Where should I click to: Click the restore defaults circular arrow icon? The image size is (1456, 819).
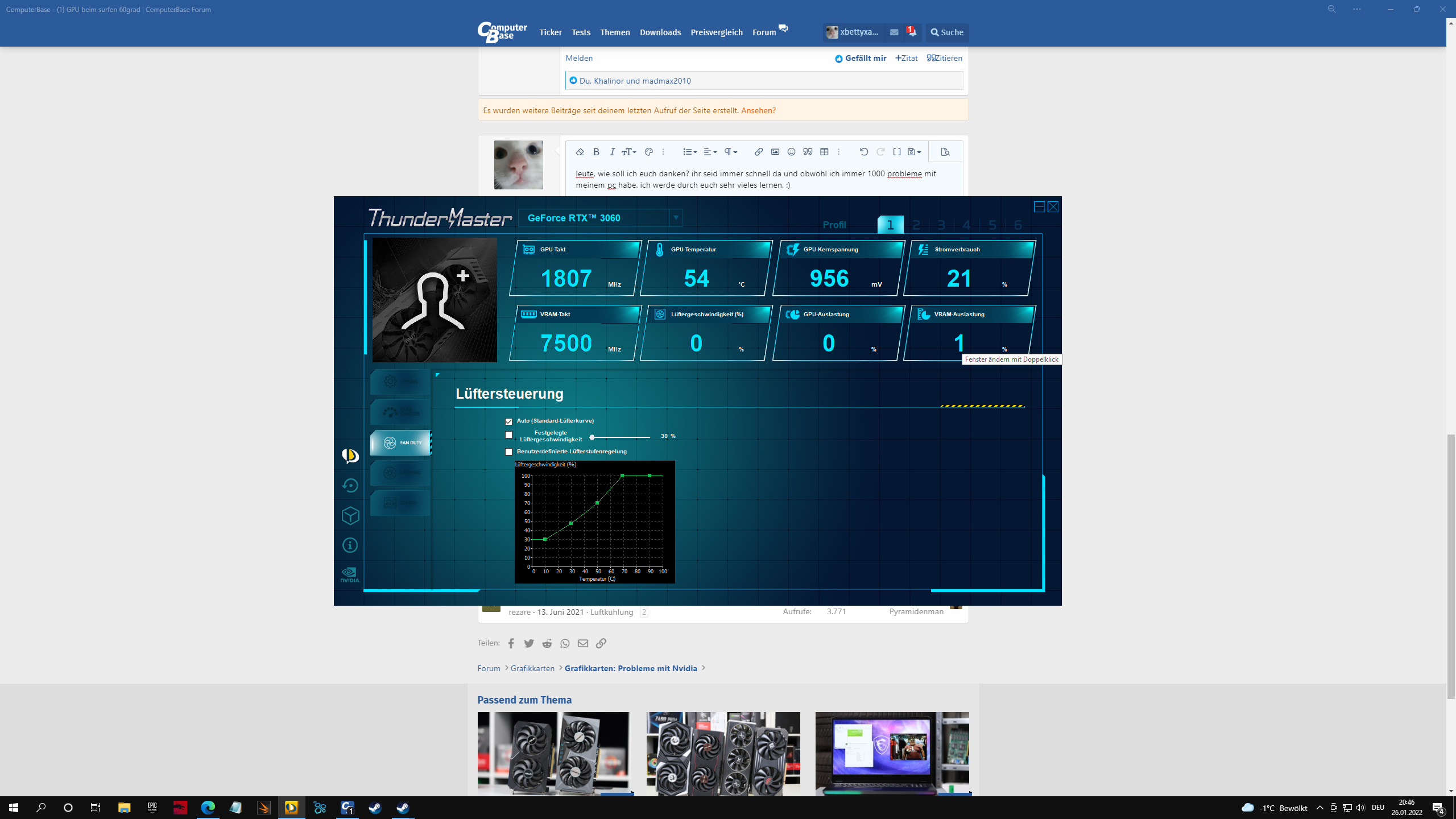[350, 485]
